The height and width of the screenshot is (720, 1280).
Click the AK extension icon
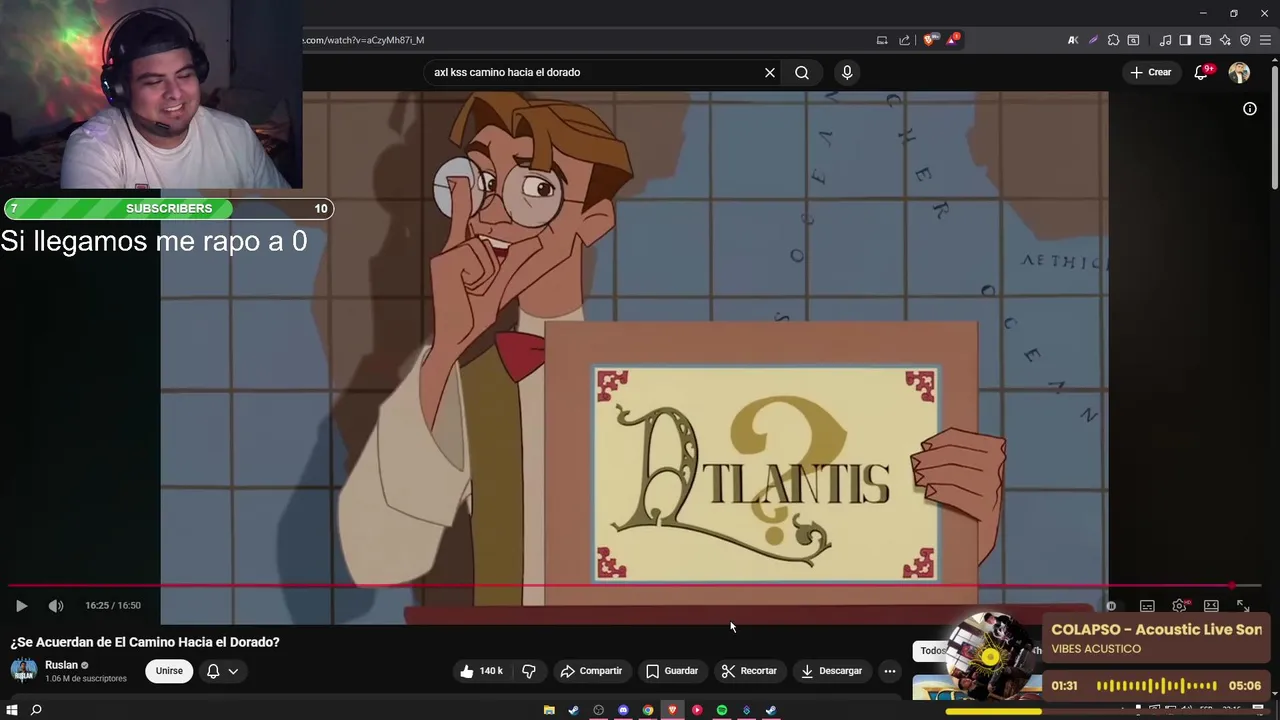click(1073, 40)
